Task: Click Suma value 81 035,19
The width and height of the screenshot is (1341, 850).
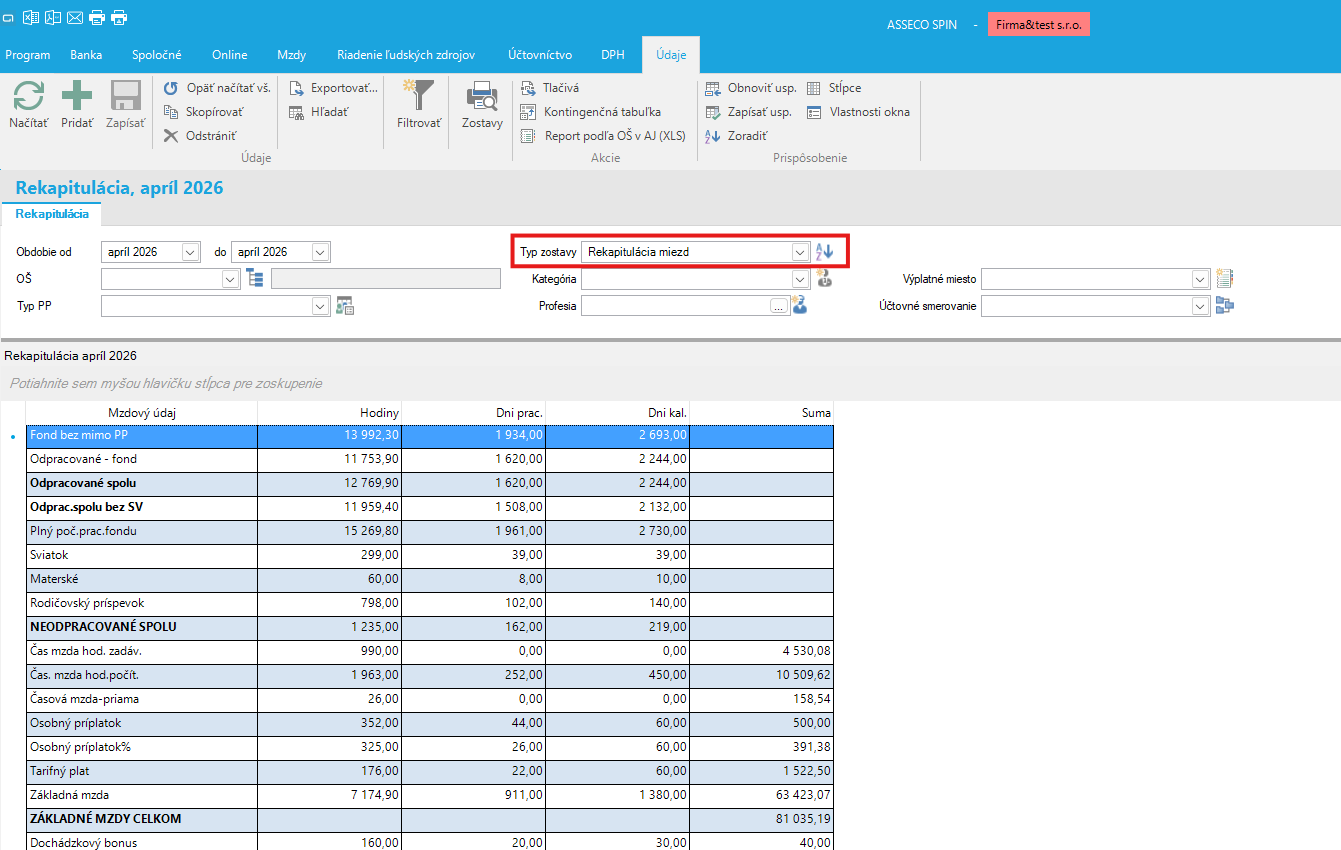Action: coord(802,819)
